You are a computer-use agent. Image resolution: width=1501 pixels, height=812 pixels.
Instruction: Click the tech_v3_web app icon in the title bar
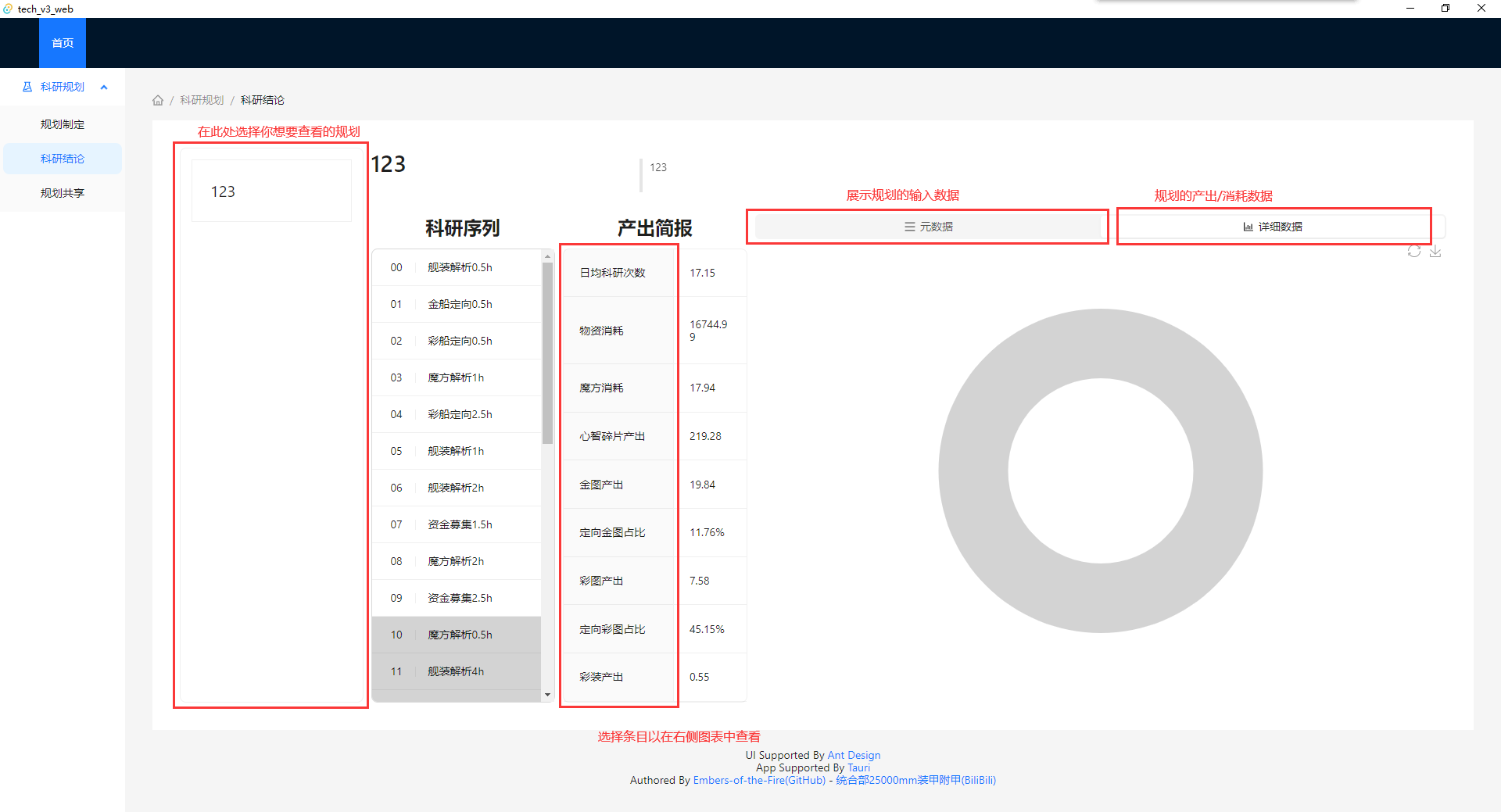[8, 9]
